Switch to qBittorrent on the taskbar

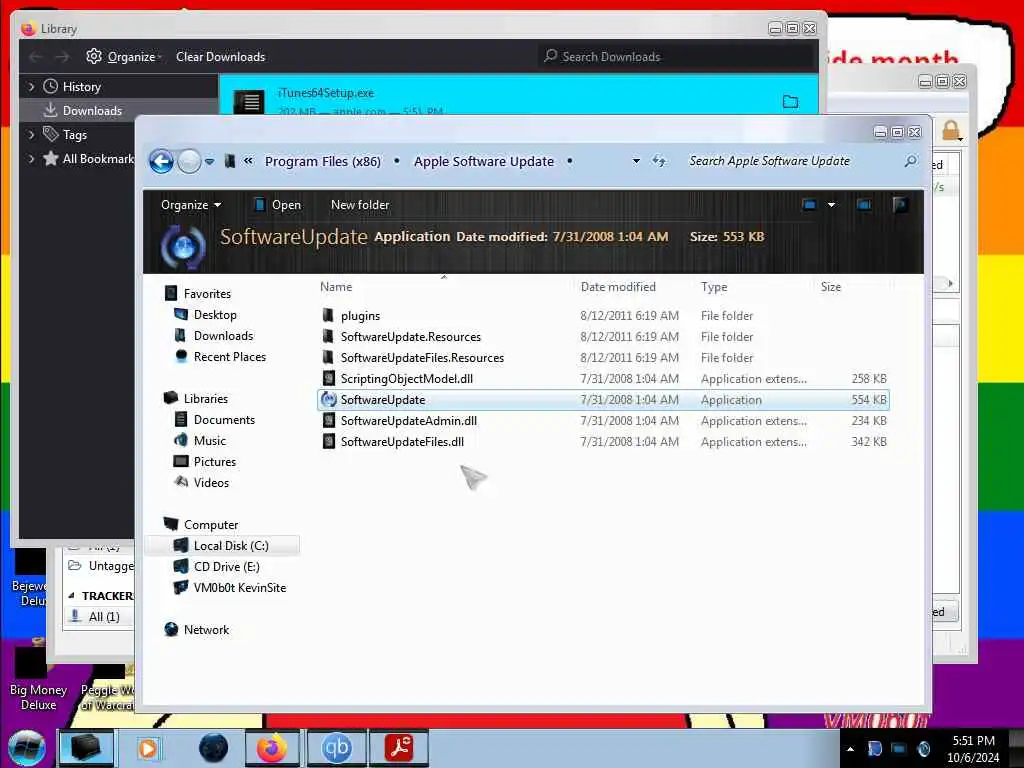tap(336, 748)
